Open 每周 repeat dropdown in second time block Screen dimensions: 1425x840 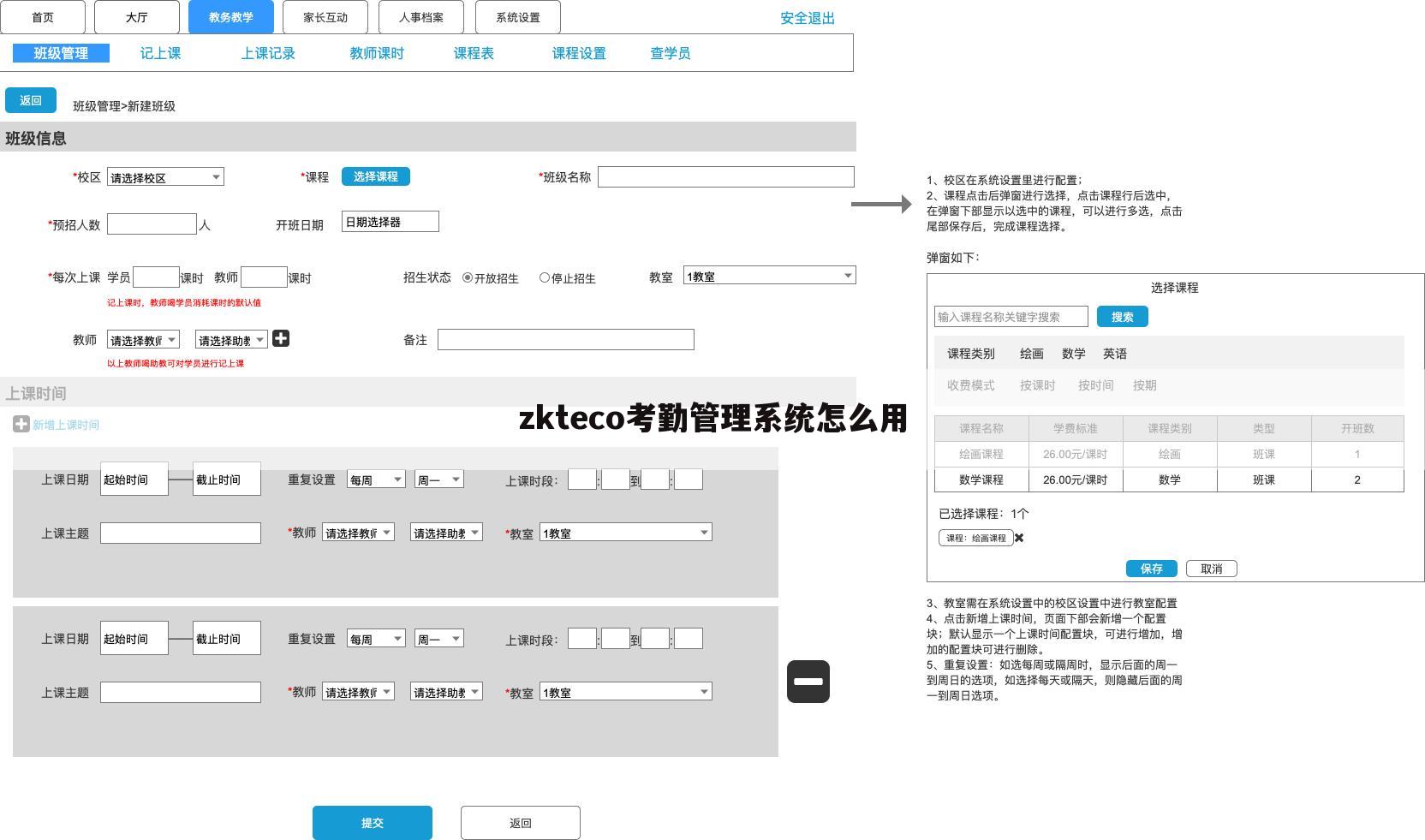click(376, 639)
